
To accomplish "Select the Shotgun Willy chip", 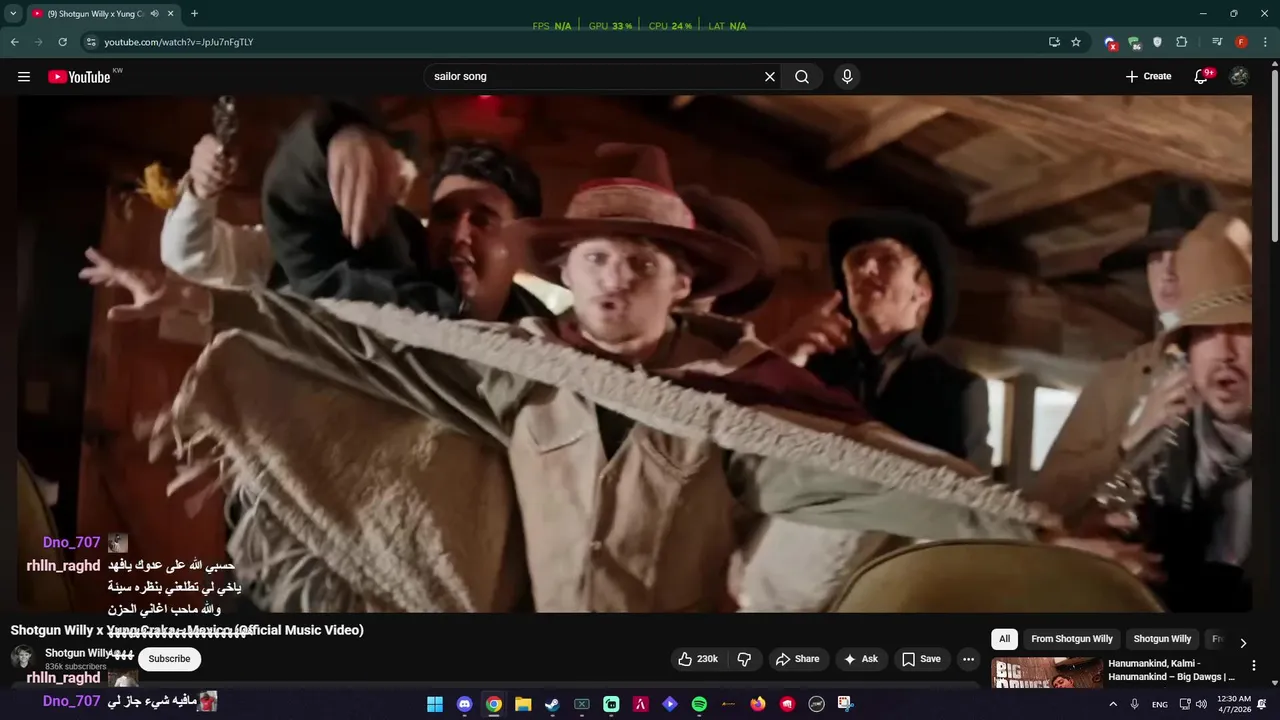I will 1162,639.
